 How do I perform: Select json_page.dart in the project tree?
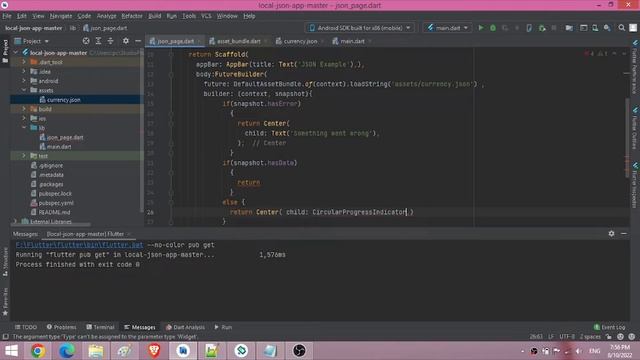point(64,137)
